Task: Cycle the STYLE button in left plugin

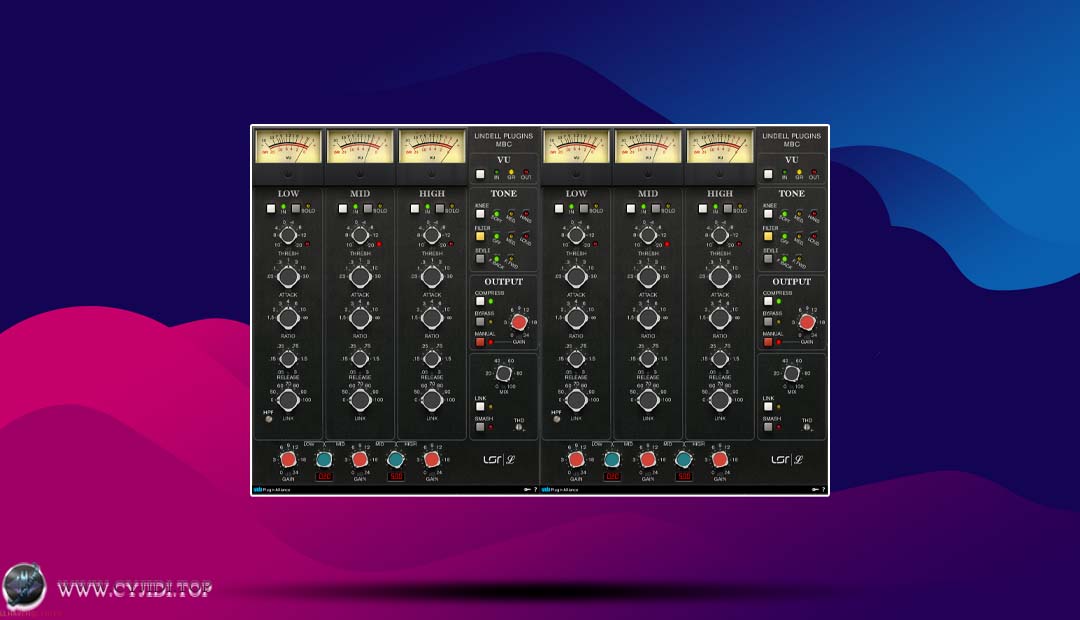Action: (x=480, y=259)
